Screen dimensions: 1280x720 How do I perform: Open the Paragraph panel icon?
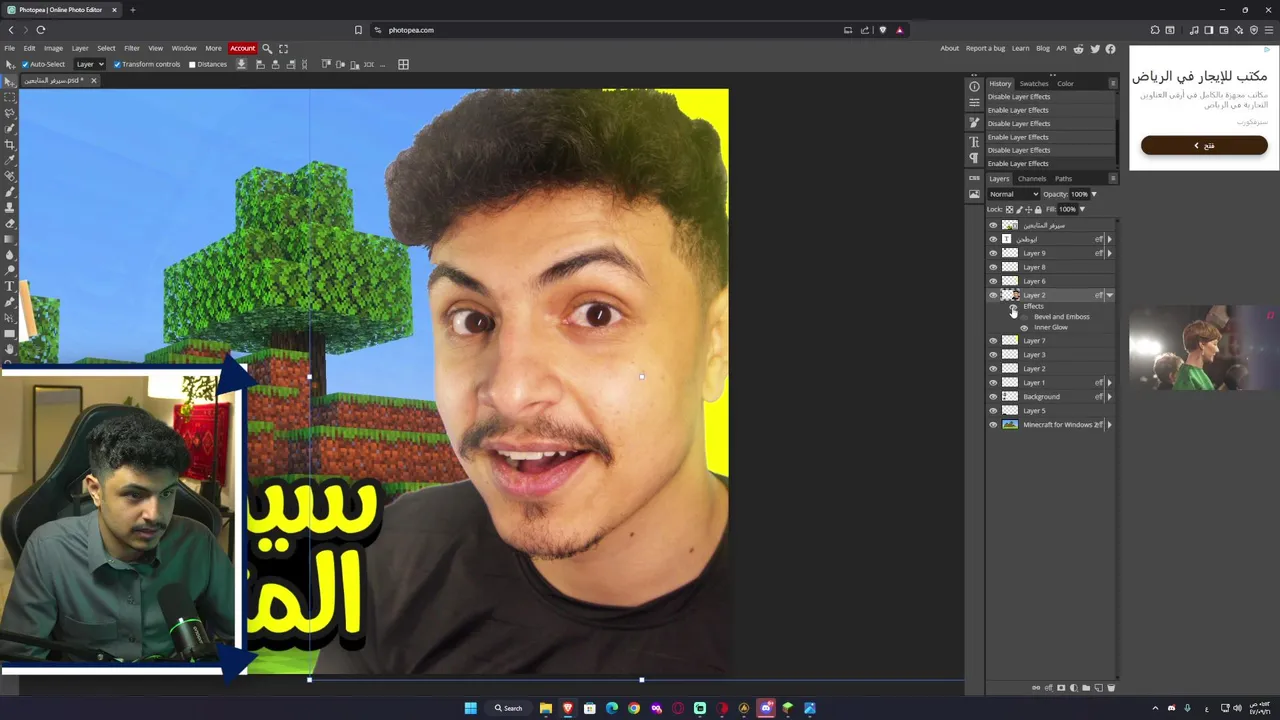coord(975,158)
